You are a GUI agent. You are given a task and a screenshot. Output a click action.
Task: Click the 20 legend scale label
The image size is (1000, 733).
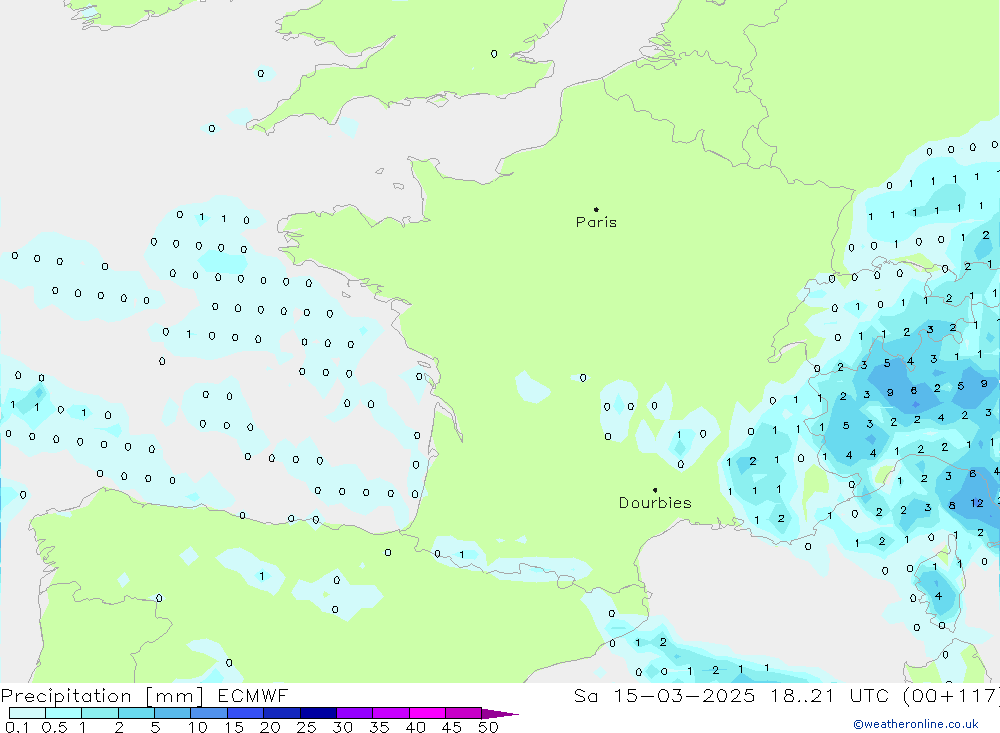(270, 727)
